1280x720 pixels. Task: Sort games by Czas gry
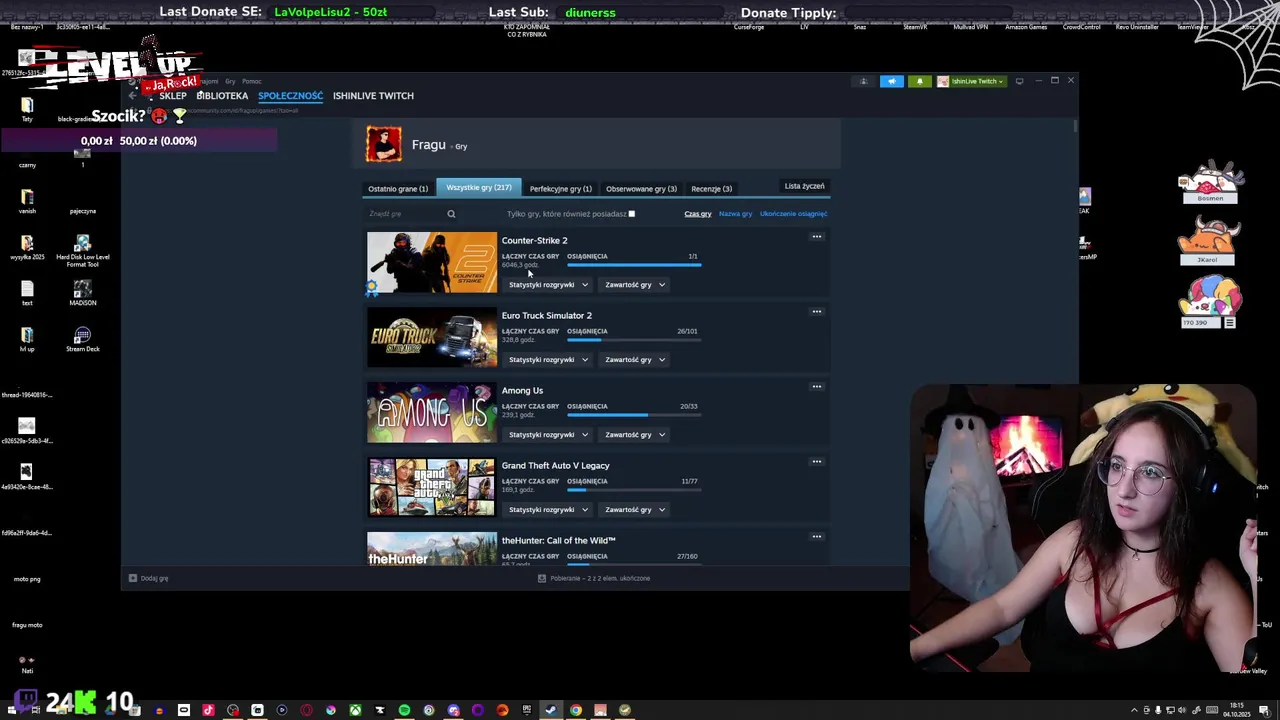698,214
